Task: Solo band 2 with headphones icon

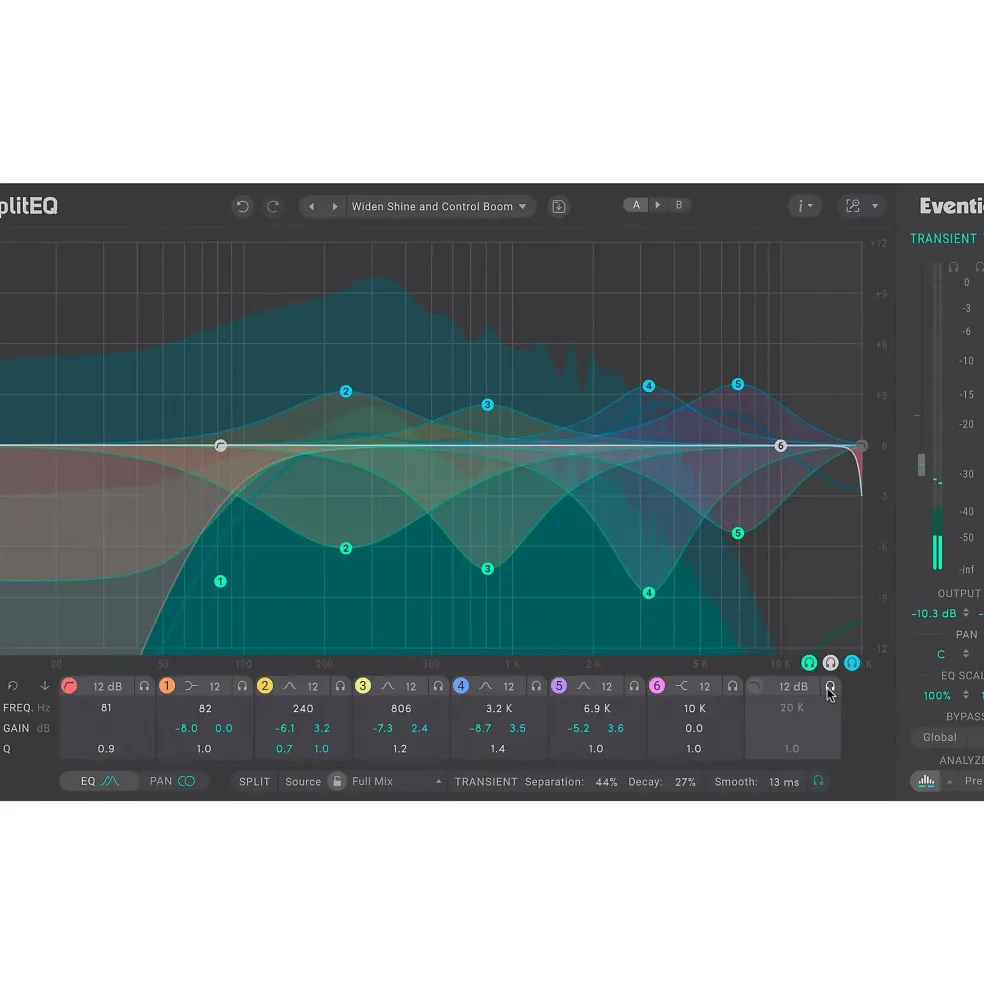Action: pyautogui.click(x=340, y=686)
